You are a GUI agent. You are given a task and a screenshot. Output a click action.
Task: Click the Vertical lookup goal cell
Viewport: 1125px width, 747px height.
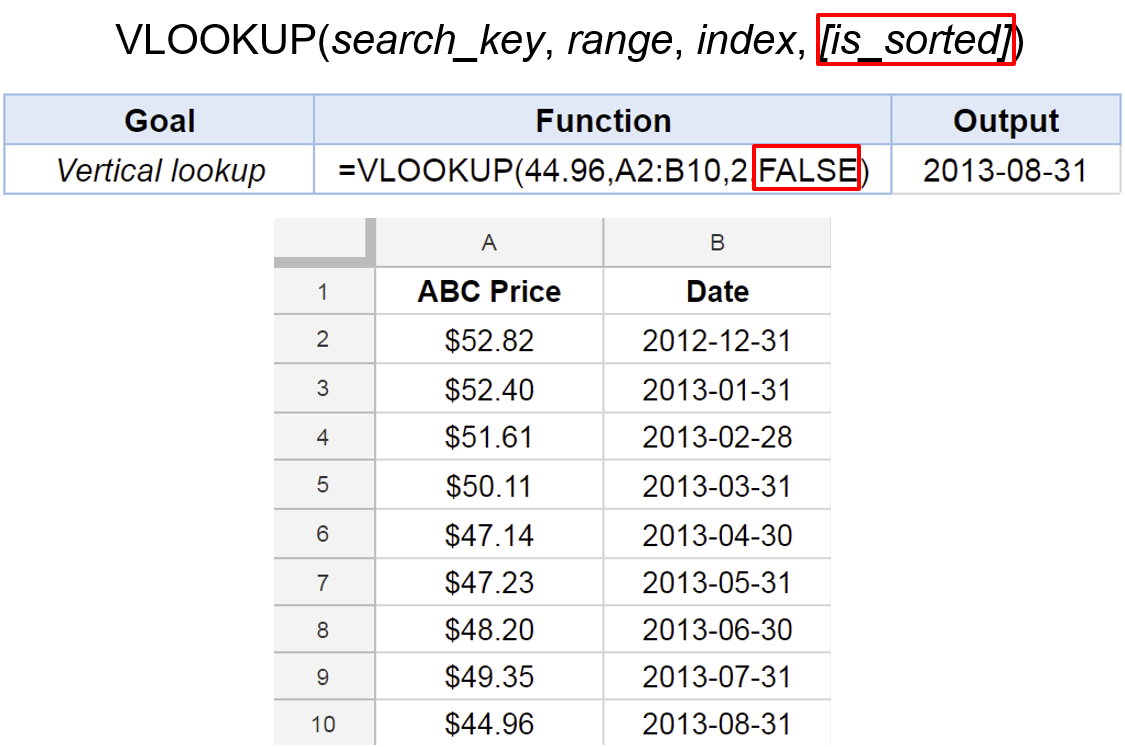[160, 171]
